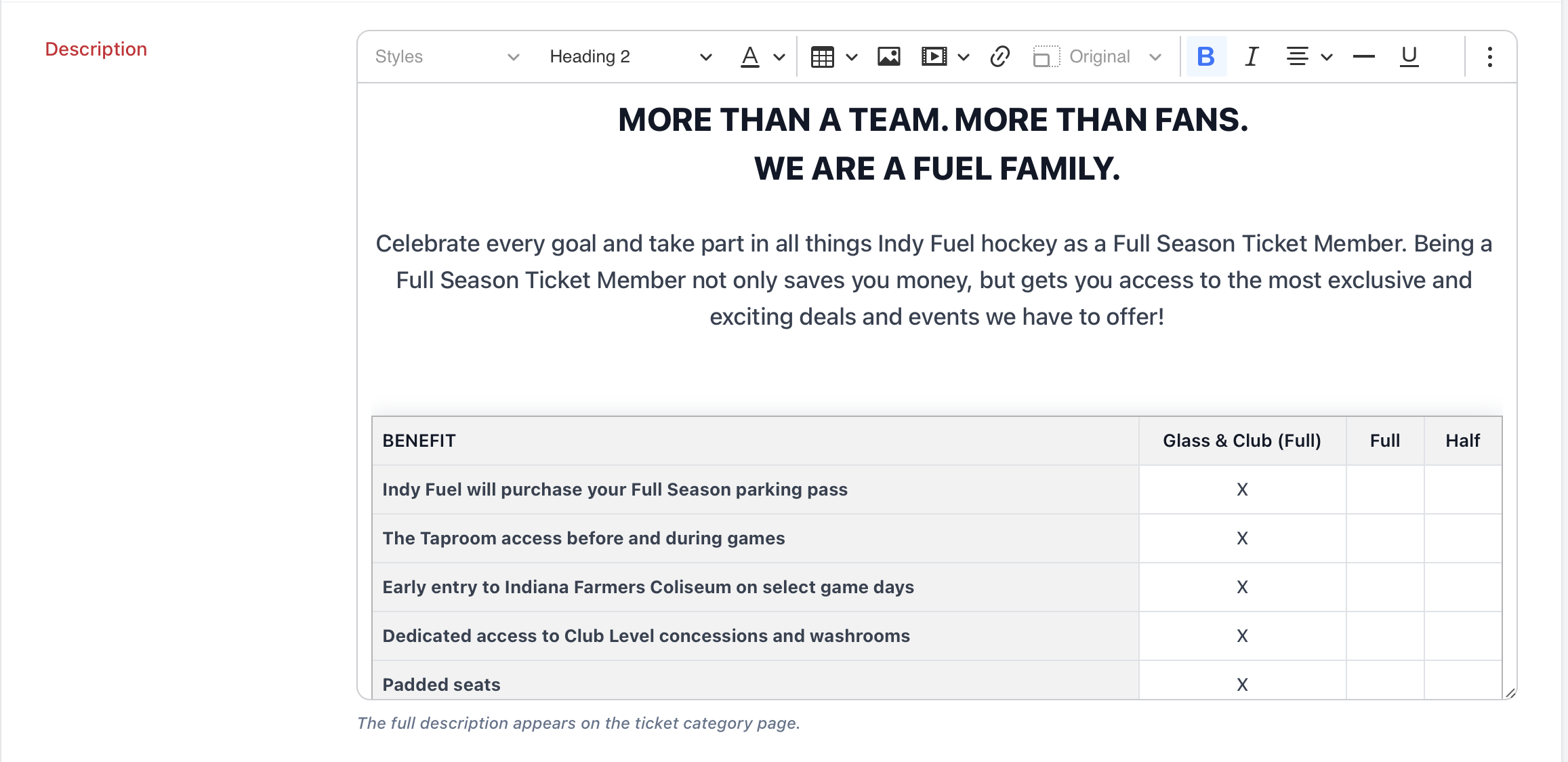
Task: Click the image resize icon
Action: 1046,57
